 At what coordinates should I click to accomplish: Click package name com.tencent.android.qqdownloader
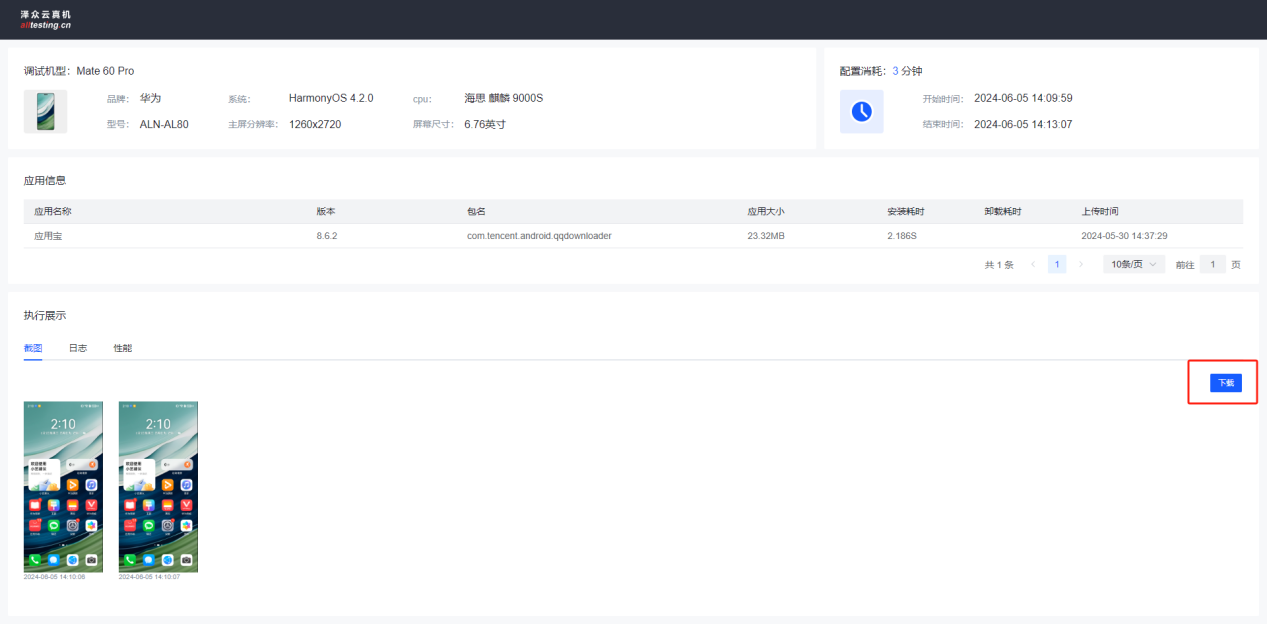click(539, 236)
